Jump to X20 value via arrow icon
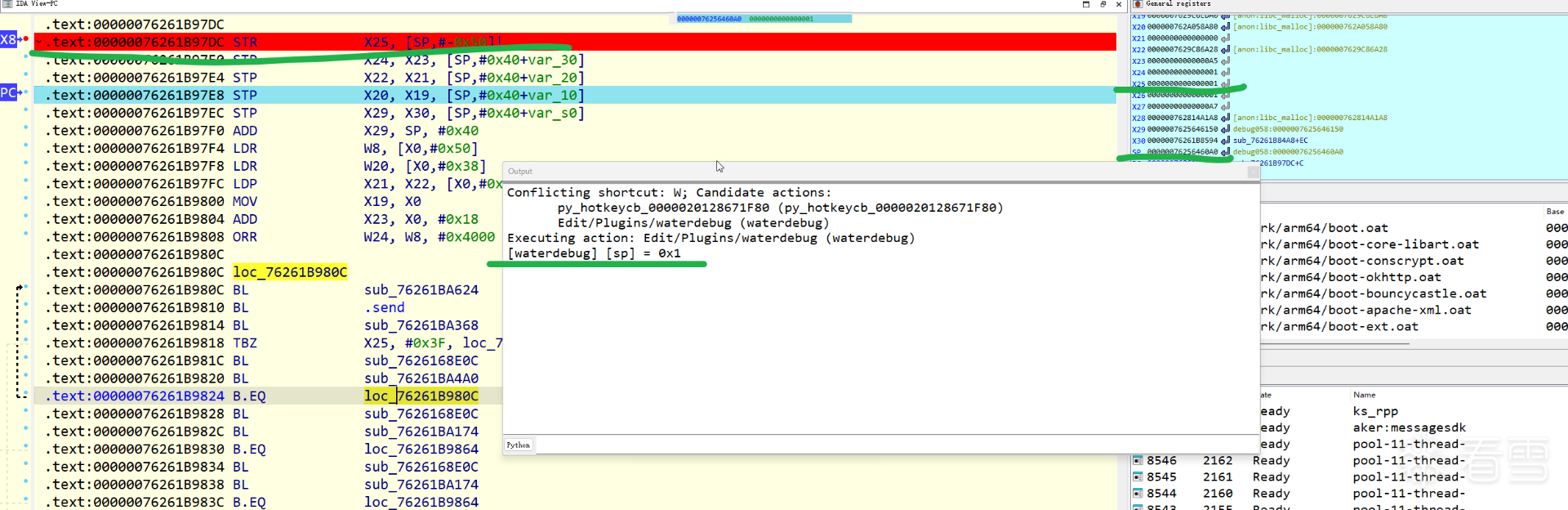The image size is (1568, 510). [1225, 27]
